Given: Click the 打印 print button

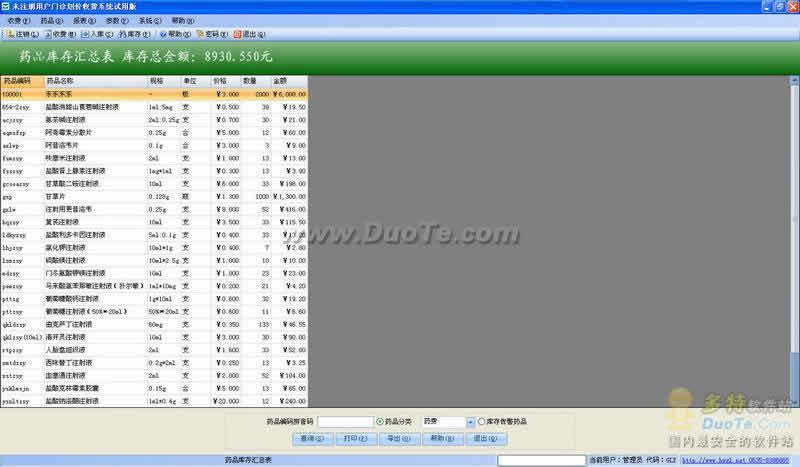Looking at the screenshot, I should pyautogui.click(x=356, y=438).
